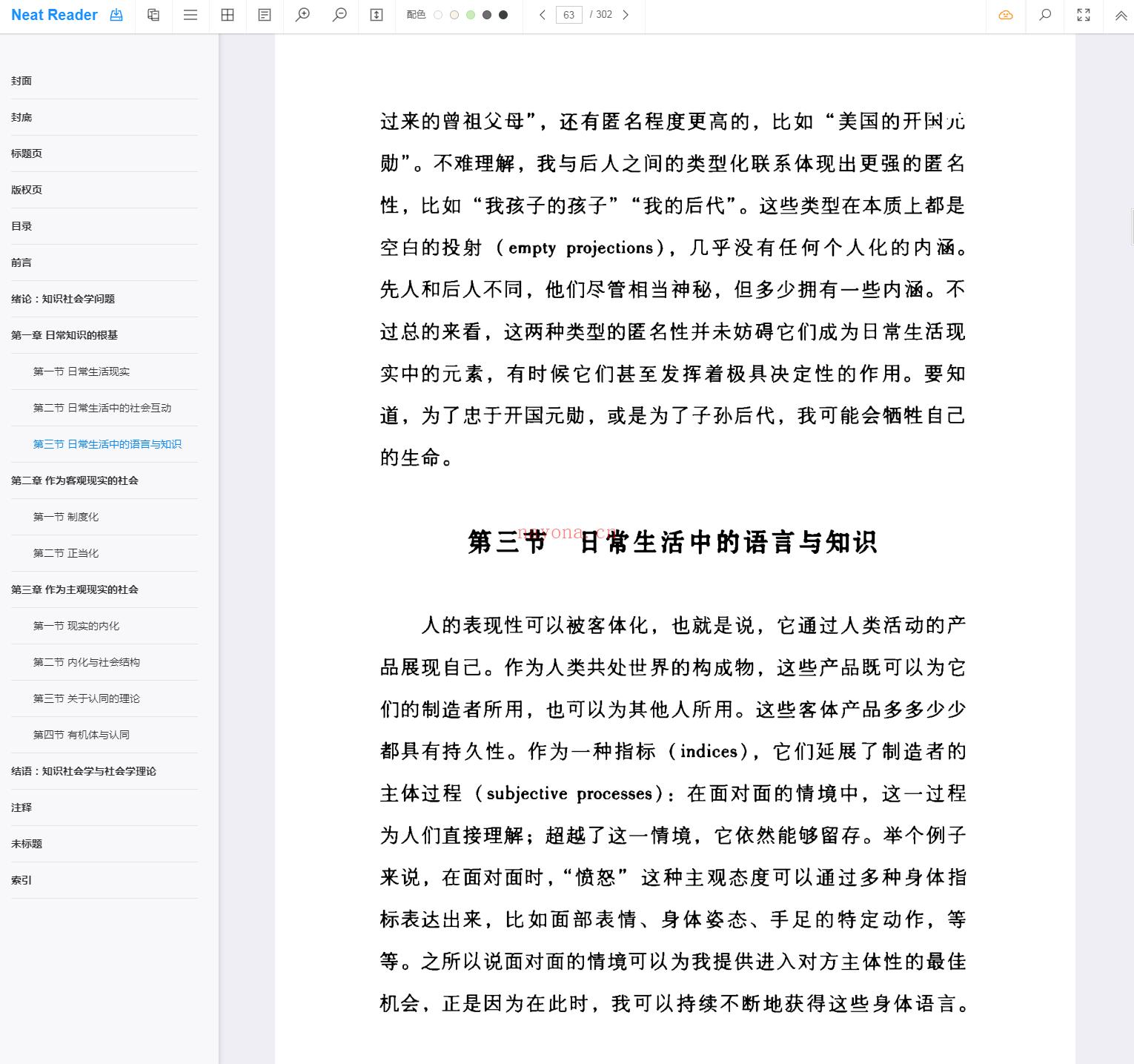
Task: Click the heading 第三节 日常生活中的语言与知识 on the page
Action: point(673,542)
